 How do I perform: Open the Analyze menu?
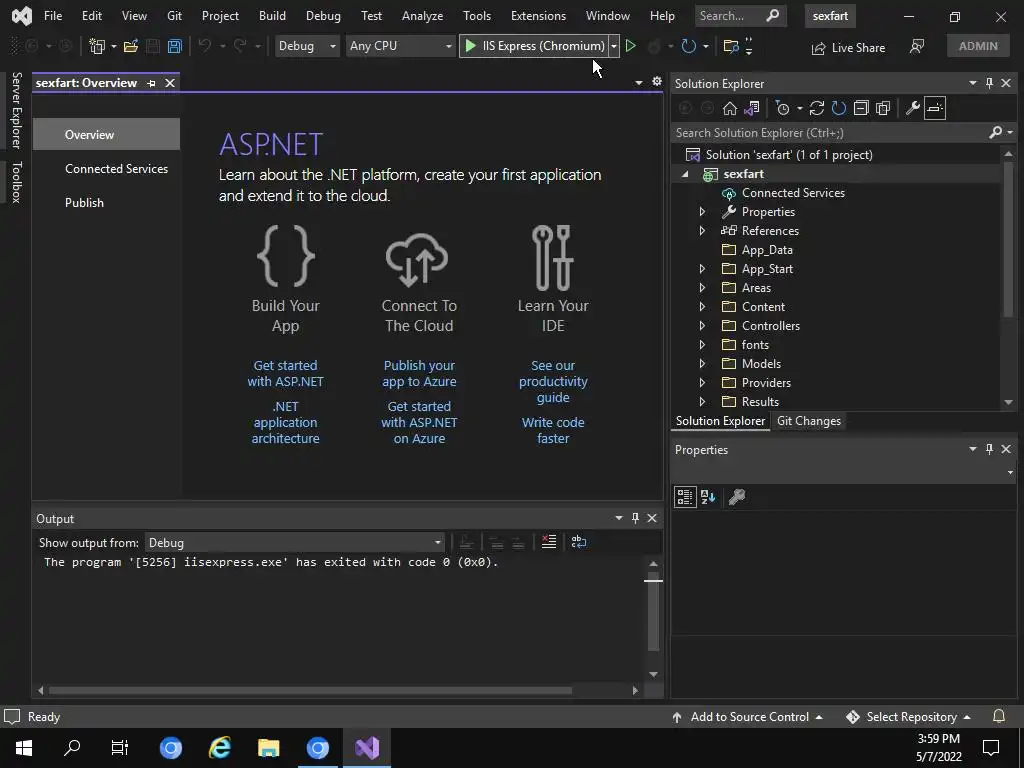tap(422, 16)
